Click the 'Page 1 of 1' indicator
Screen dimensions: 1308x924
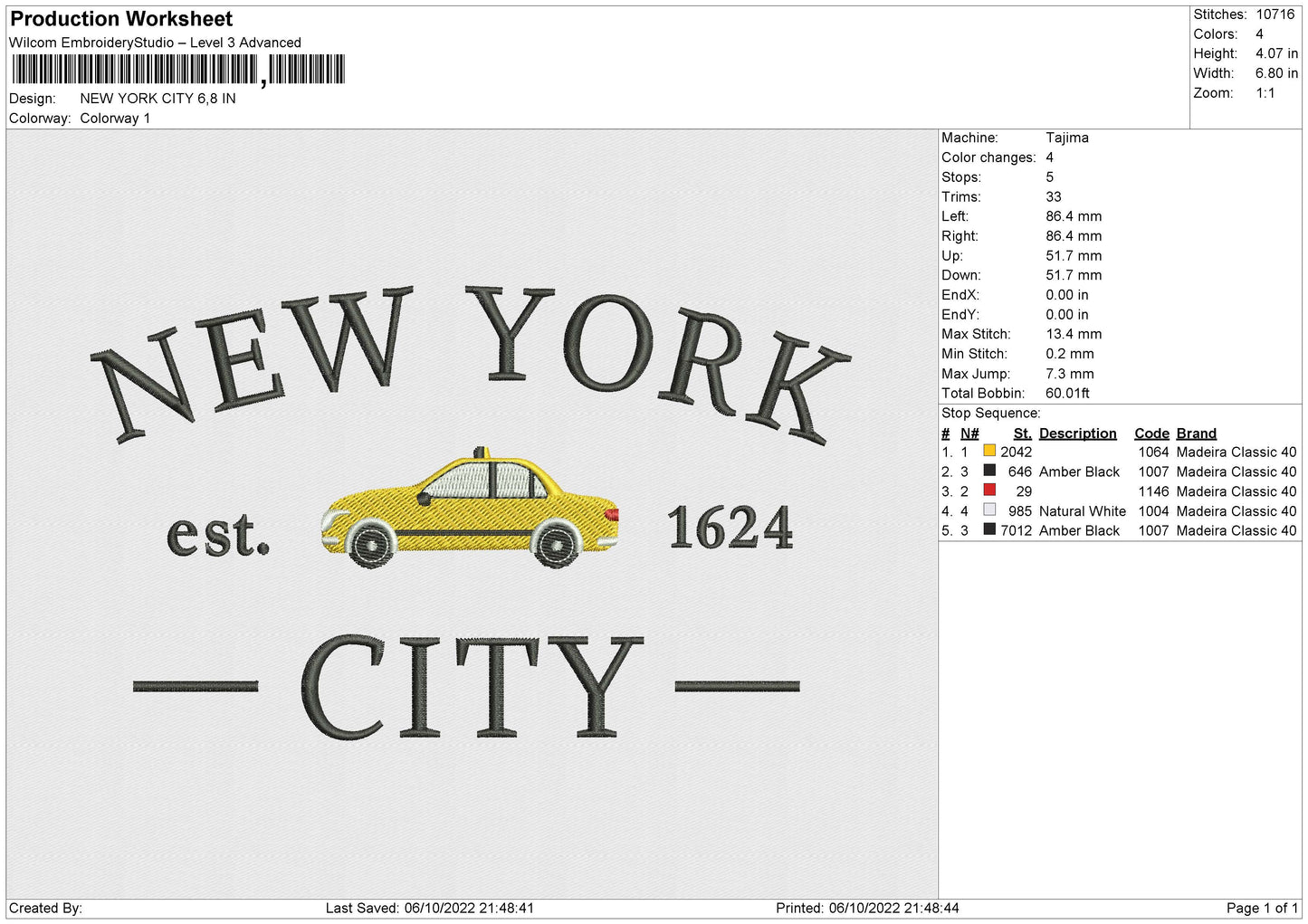1262,908
